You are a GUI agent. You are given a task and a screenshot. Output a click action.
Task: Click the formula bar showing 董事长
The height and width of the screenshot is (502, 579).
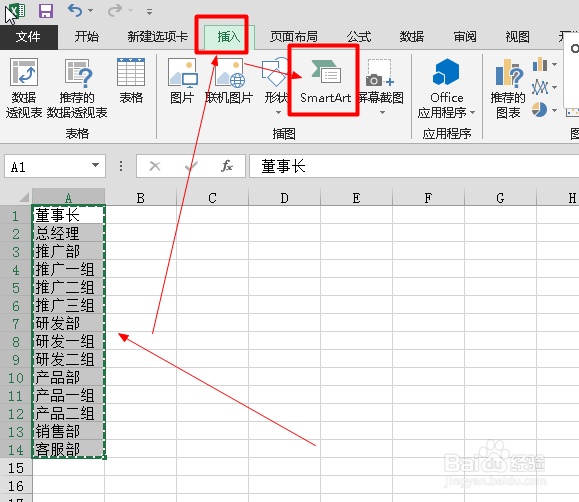pyautogui.click(x=414, y=166)
